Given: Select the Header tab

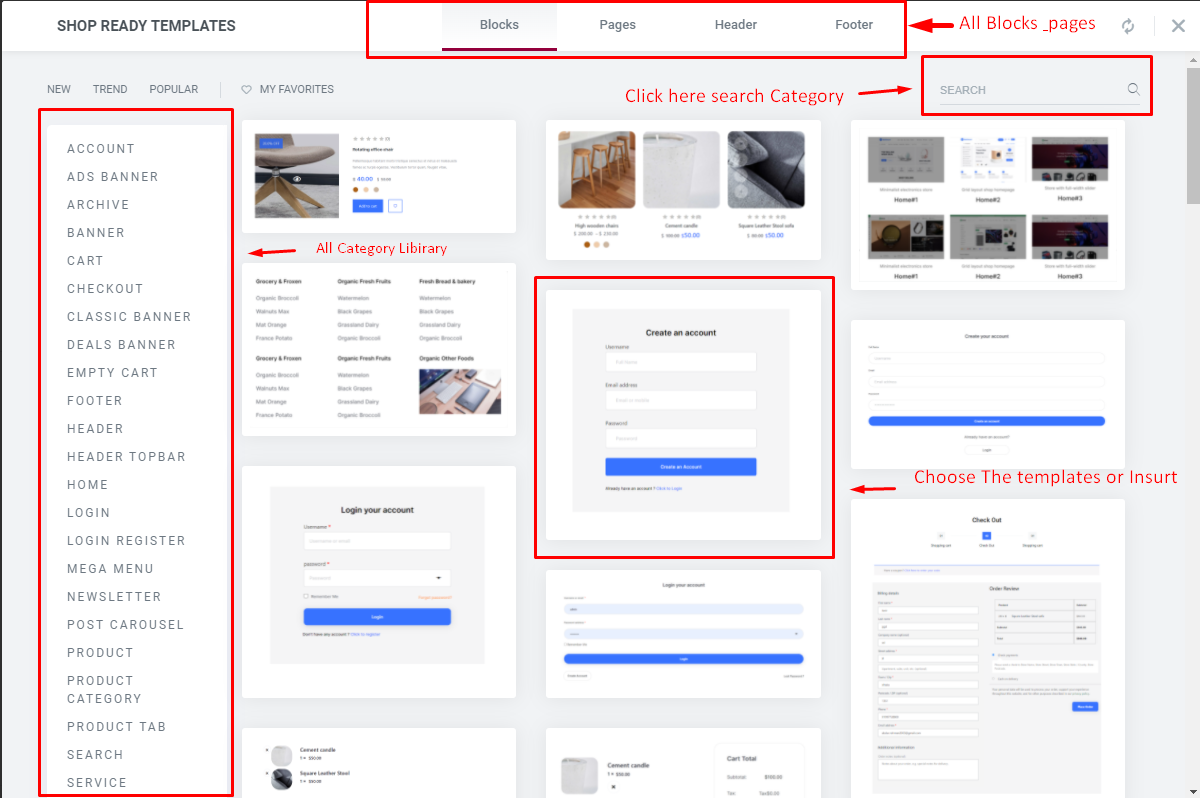Looking at the screenshot, I should [735, 25].
